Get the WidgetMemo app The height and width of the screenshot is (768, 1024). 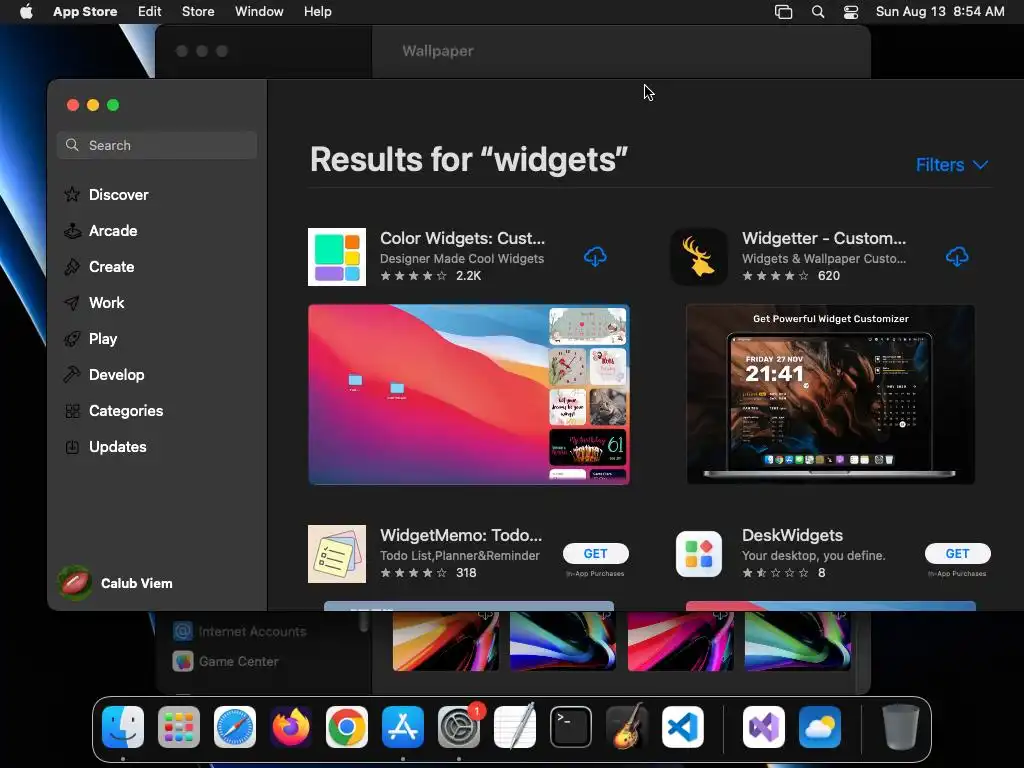tap(596, 553)
